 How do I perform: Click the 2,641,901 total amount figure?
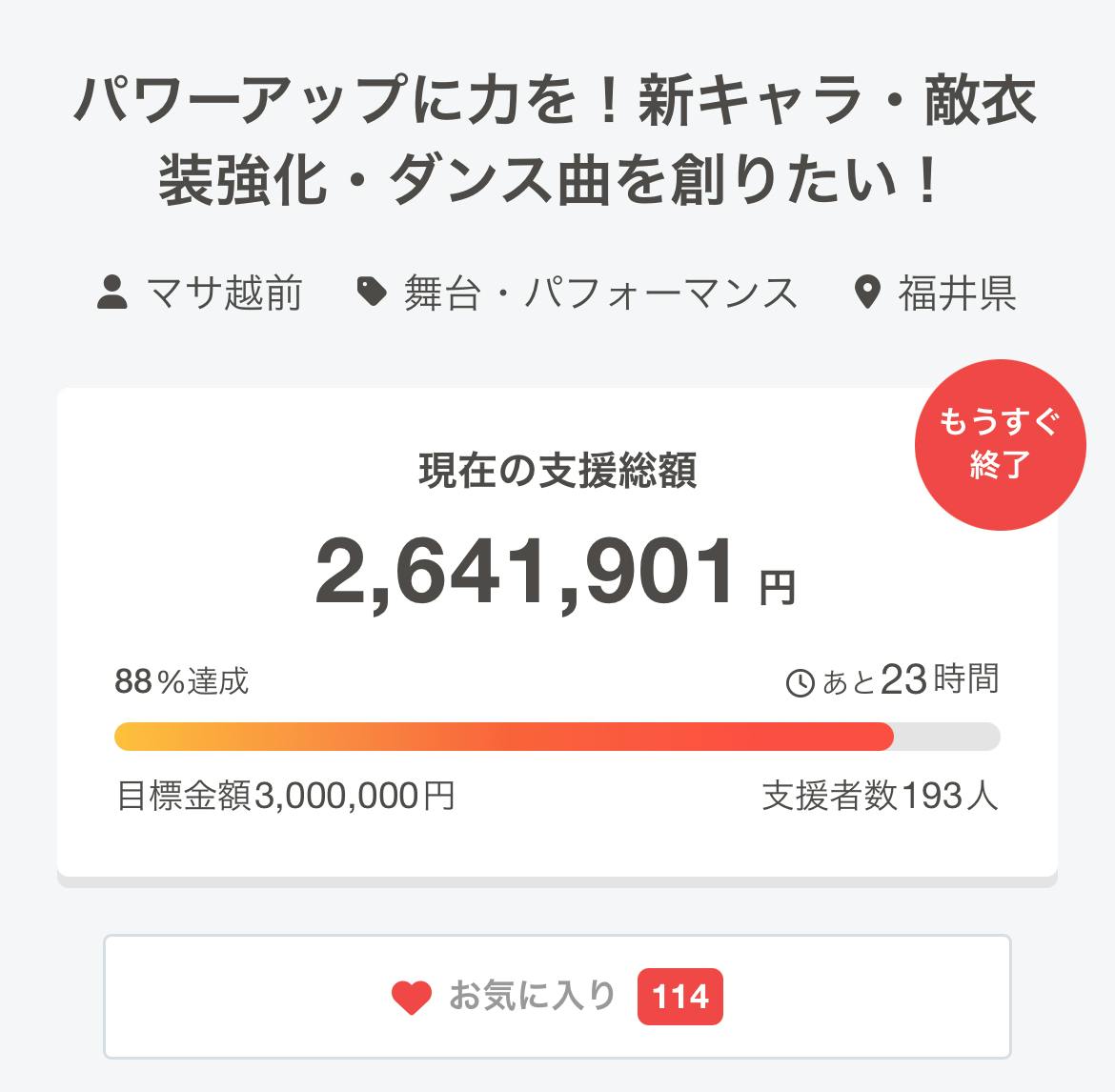(x=526, y=573)
